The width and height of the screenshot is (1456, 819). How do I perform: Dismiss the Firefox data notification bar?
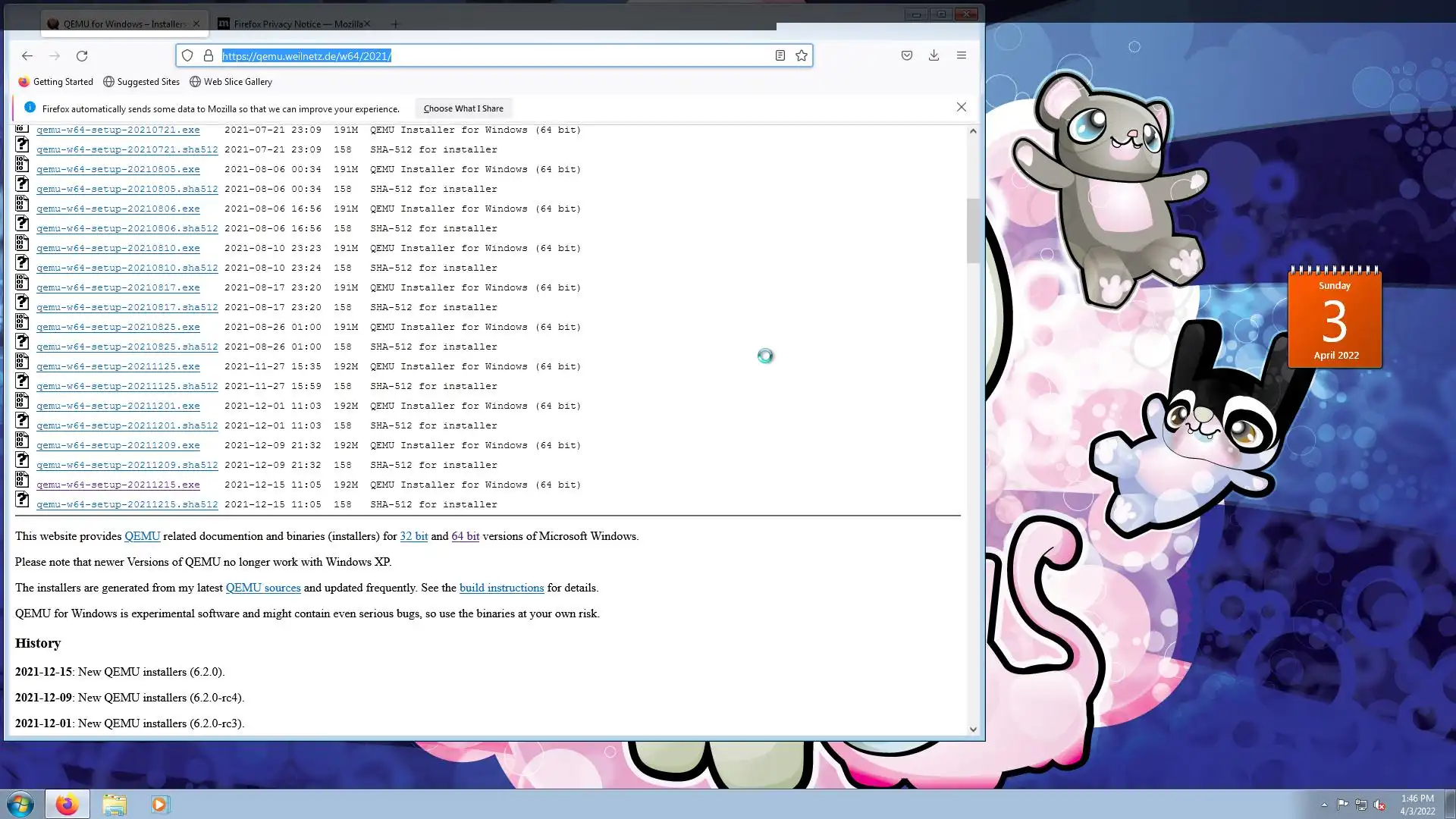click(961, 108)
